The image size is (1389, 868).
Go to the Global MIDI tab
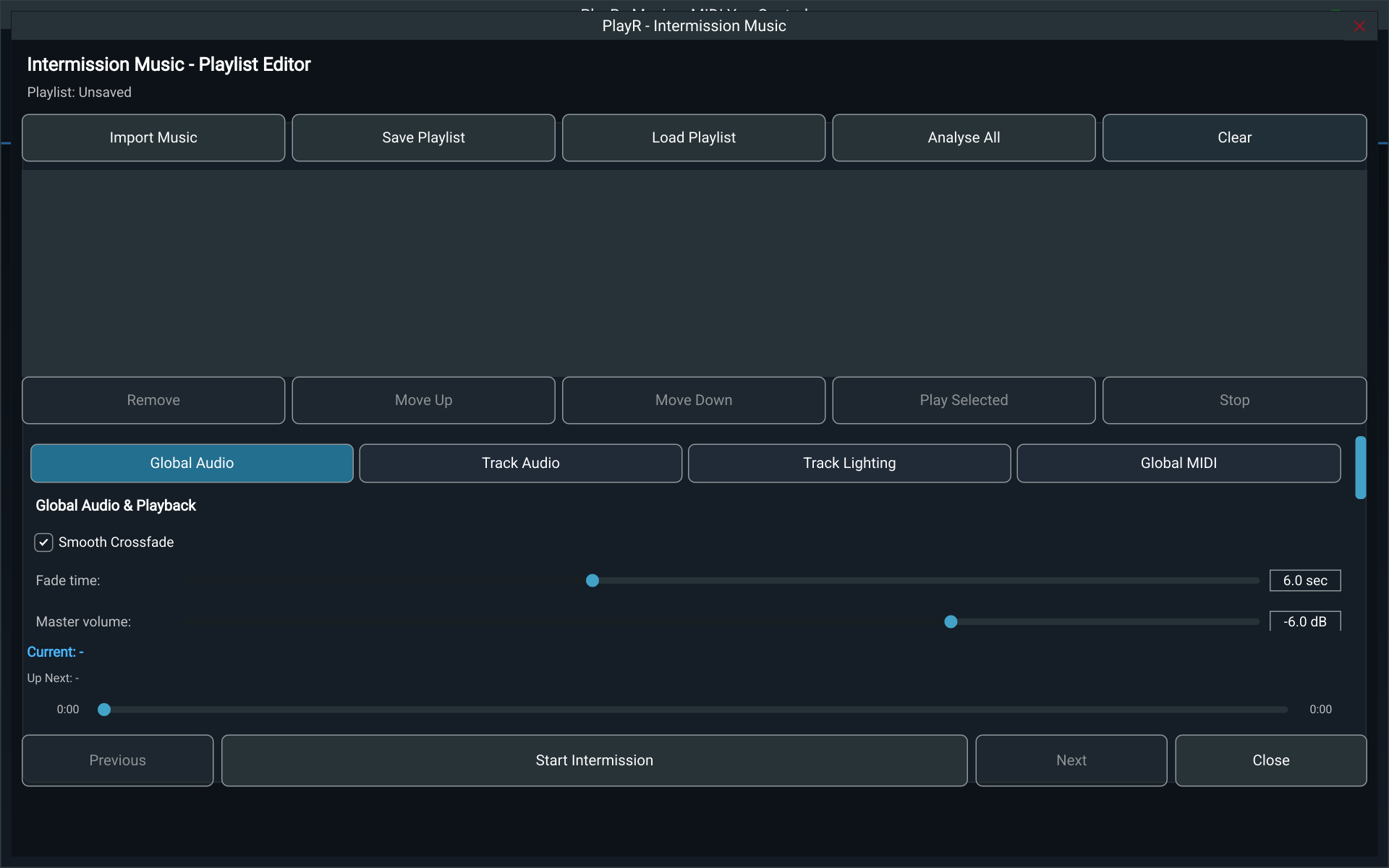(1178, 463)
